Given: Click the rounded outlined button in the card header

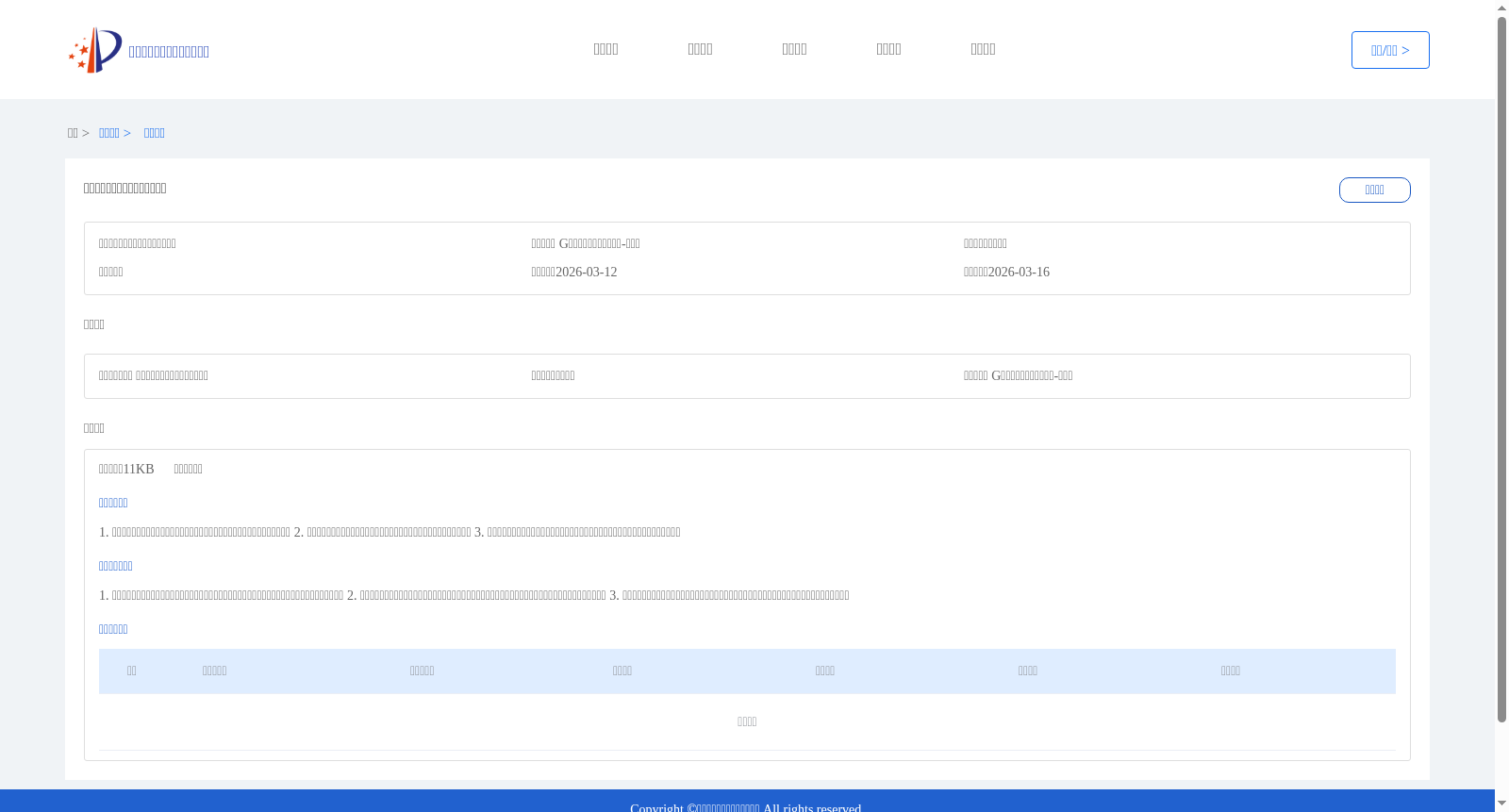Looking at the screenshot, I should [1375, 190].
